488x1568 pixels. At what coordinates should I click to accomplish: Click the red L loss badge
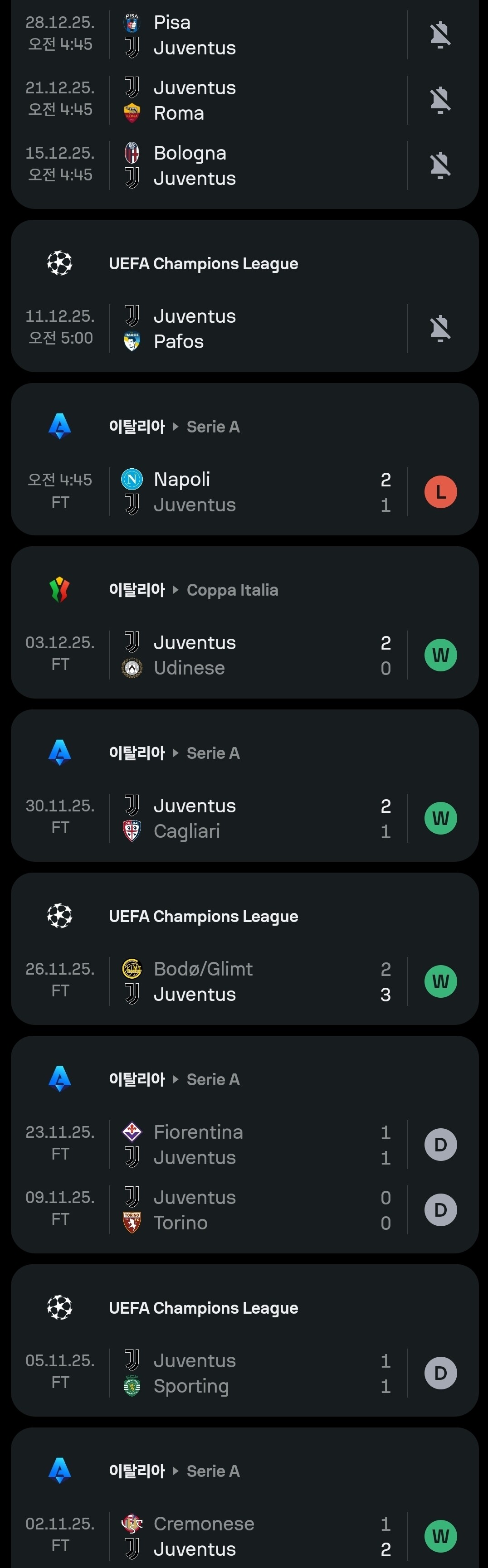[440, 492]
